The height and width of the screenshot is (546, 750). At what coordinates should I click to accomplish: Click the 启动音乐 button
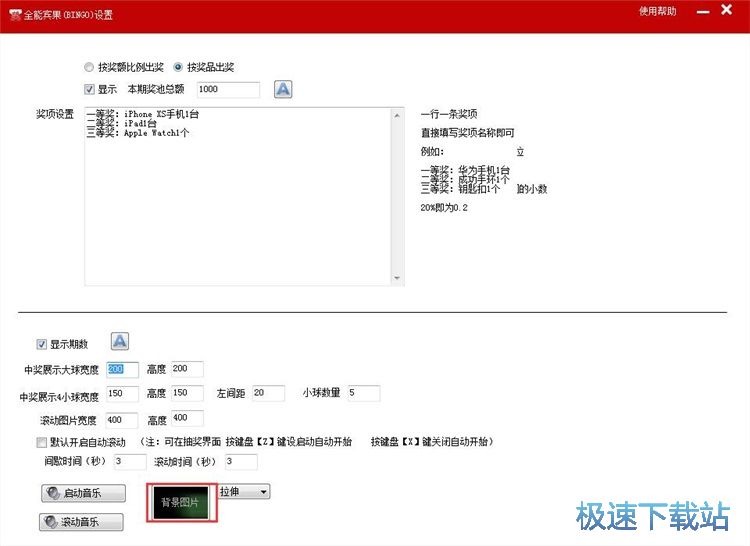pyautogui.click(x=83, y=493)
